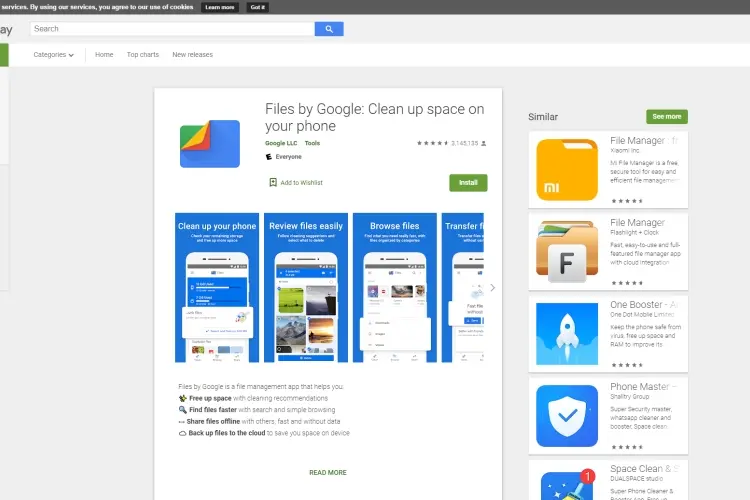The height and width of the screenshot is (500, 750).
Task: Open the File Manager Flashlight + Clock icon
Action: click(567, 252)
